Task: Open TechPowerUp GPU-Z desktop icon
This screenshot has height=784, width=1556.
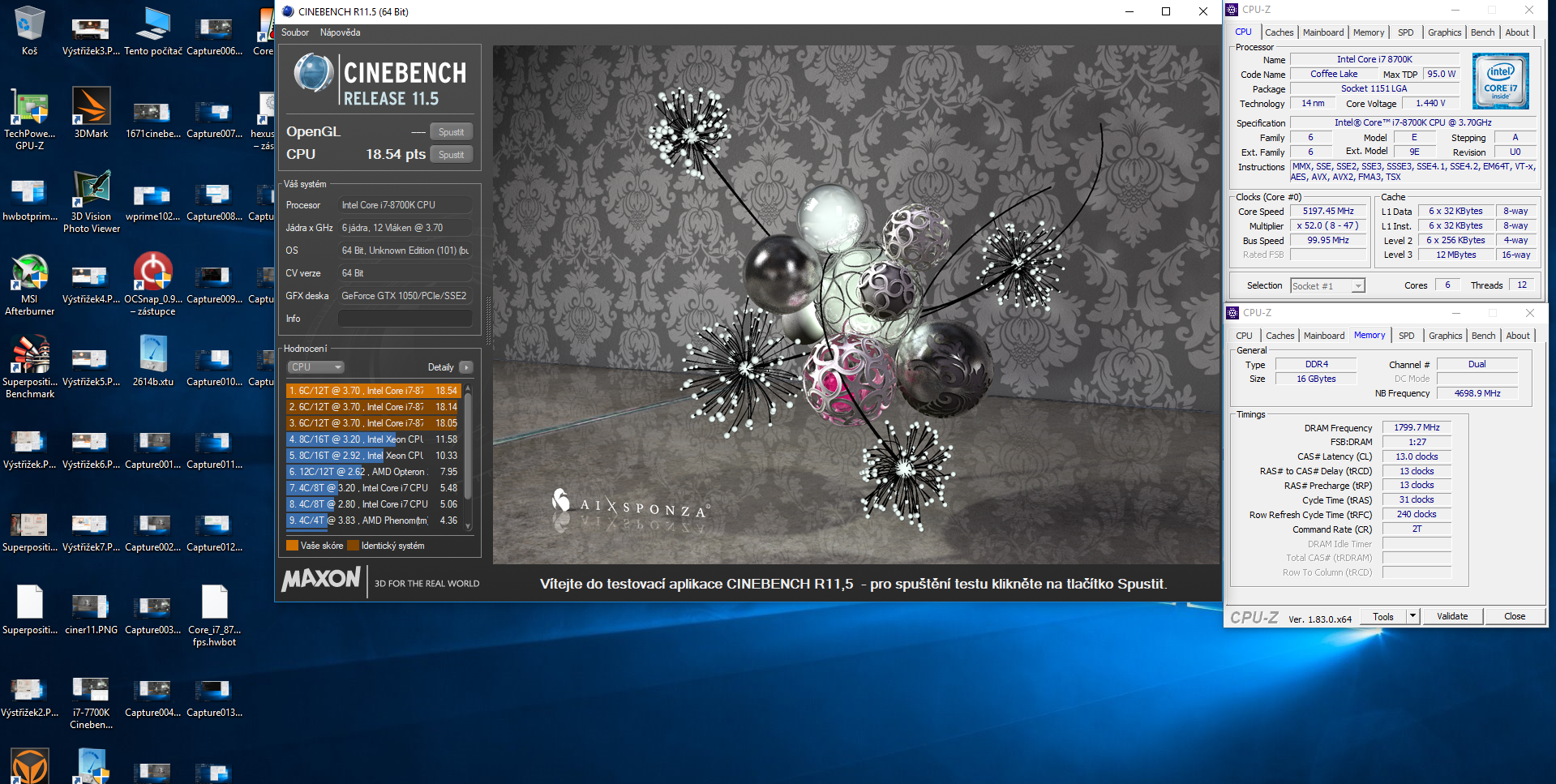Action: click(29, 119)
